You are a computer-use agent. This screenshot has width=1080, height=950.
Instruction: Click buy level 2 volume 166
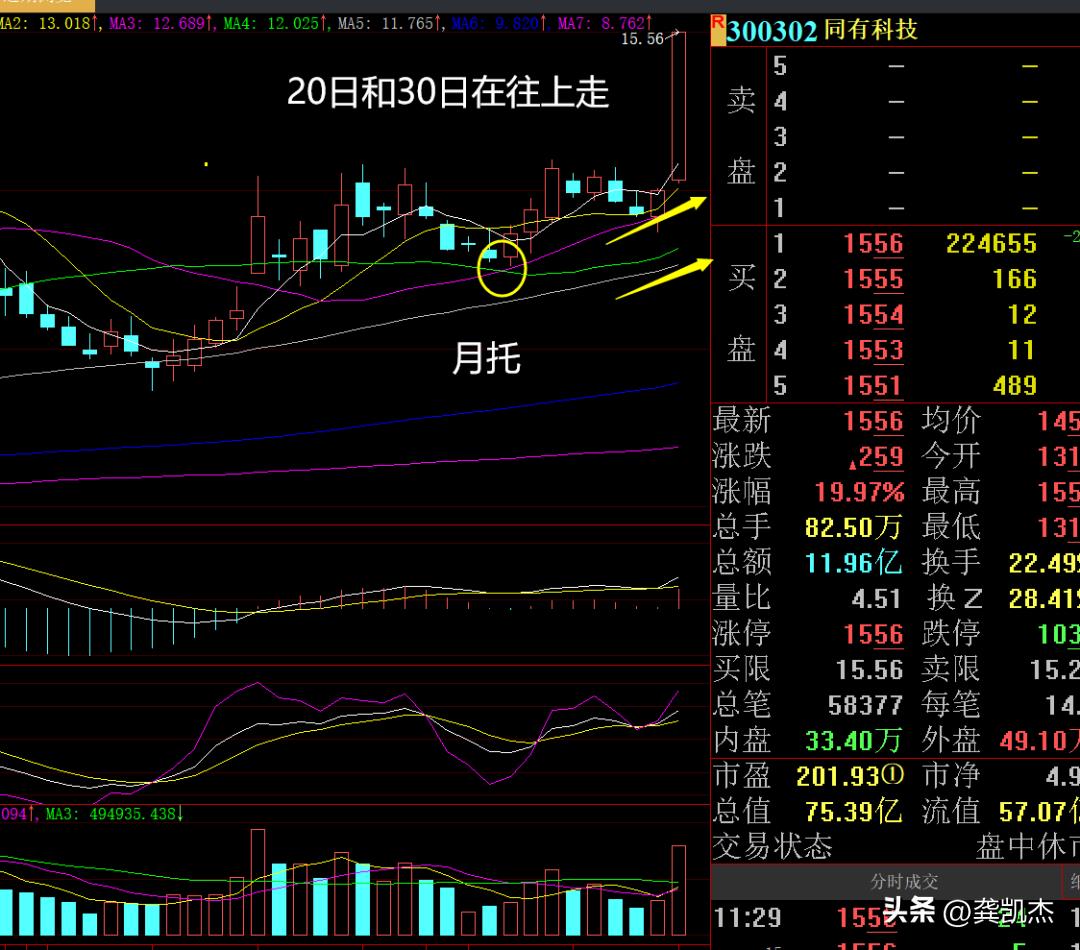click(x=1015, y=279)
